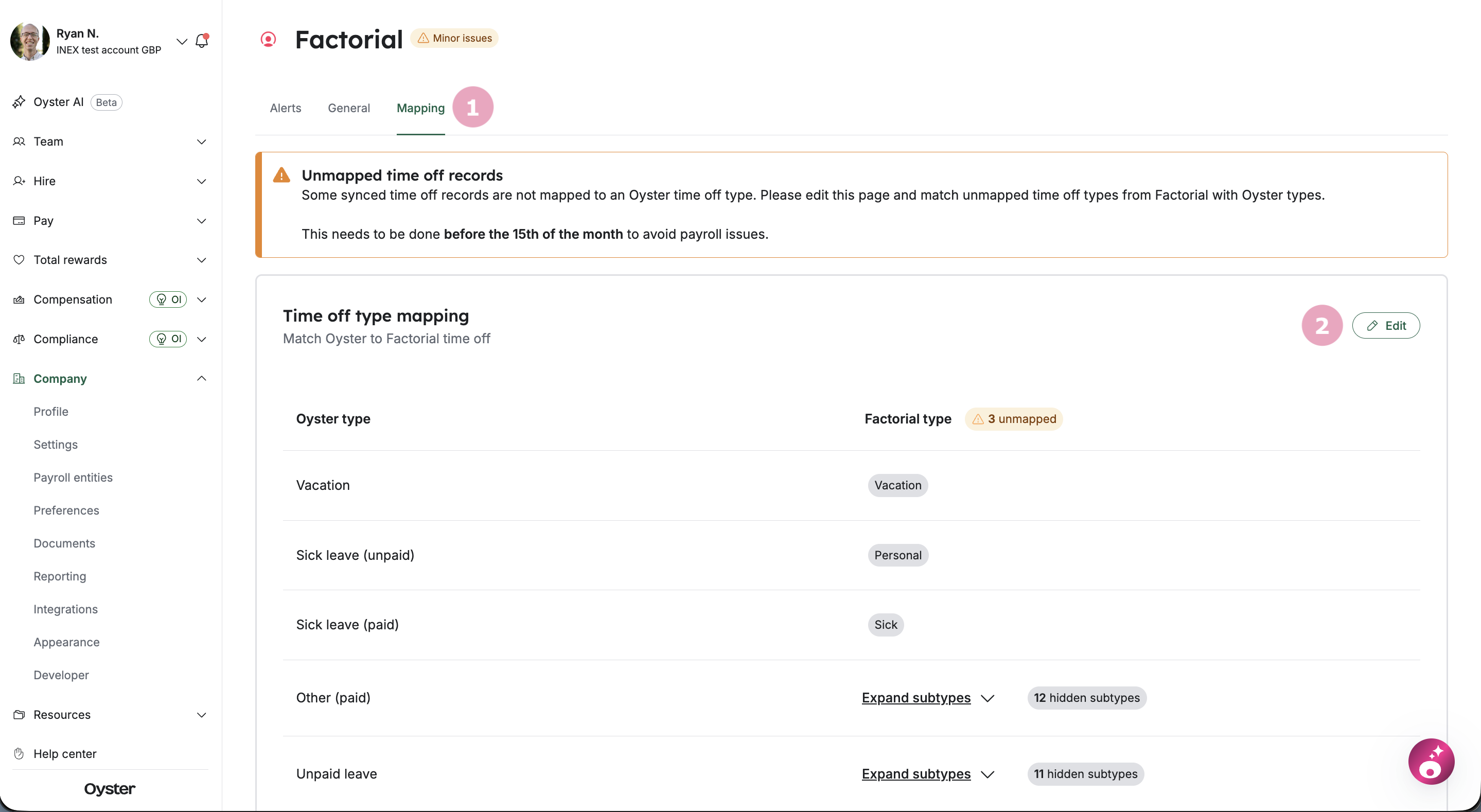1481x812 pixels.
Task: Click Edit time off type mapping
Action: [1386, 326]
